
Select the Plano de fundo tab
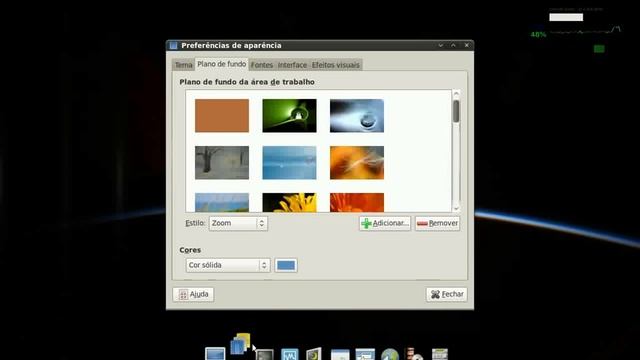(222, 64)
